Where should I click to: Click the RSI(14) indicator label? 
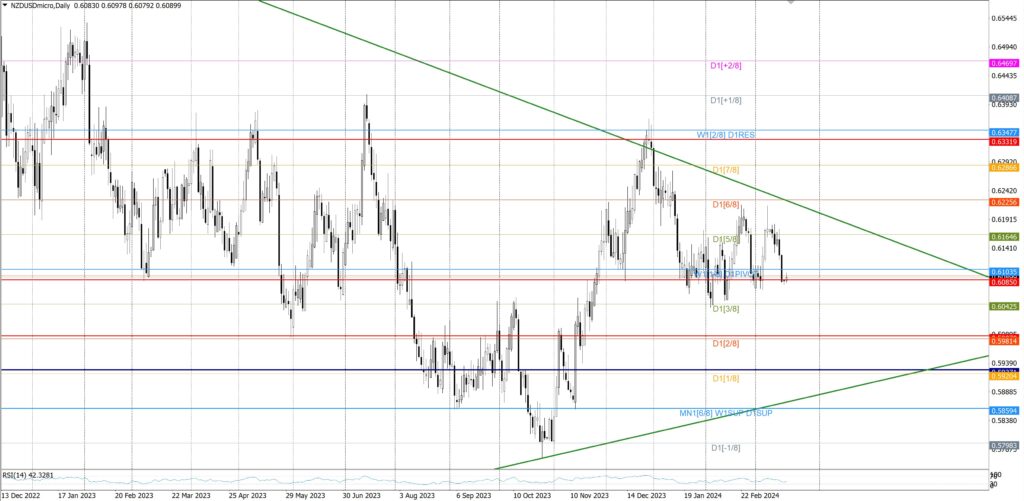click(28, 476)
